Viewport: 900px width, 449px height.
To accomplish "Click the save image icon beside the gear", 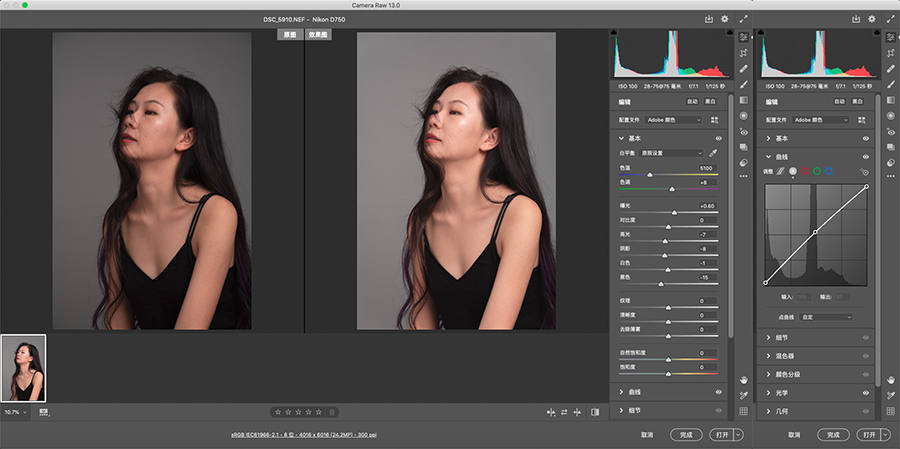I will click(x=709, y=18).
